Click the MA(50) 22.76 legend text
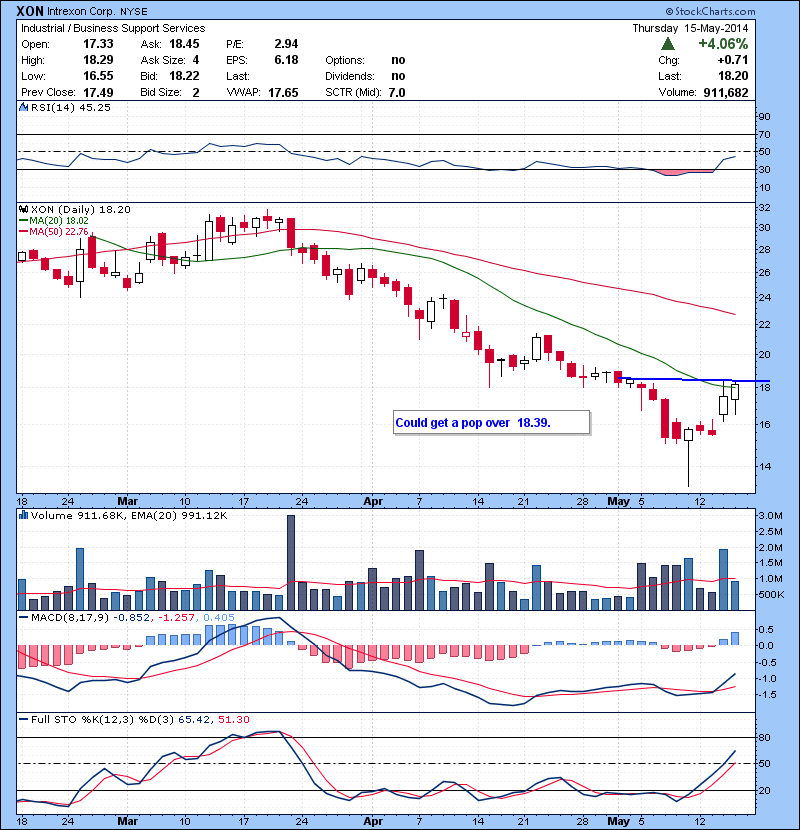The width and height of the screenshot is (800, 830). [59, 232]
